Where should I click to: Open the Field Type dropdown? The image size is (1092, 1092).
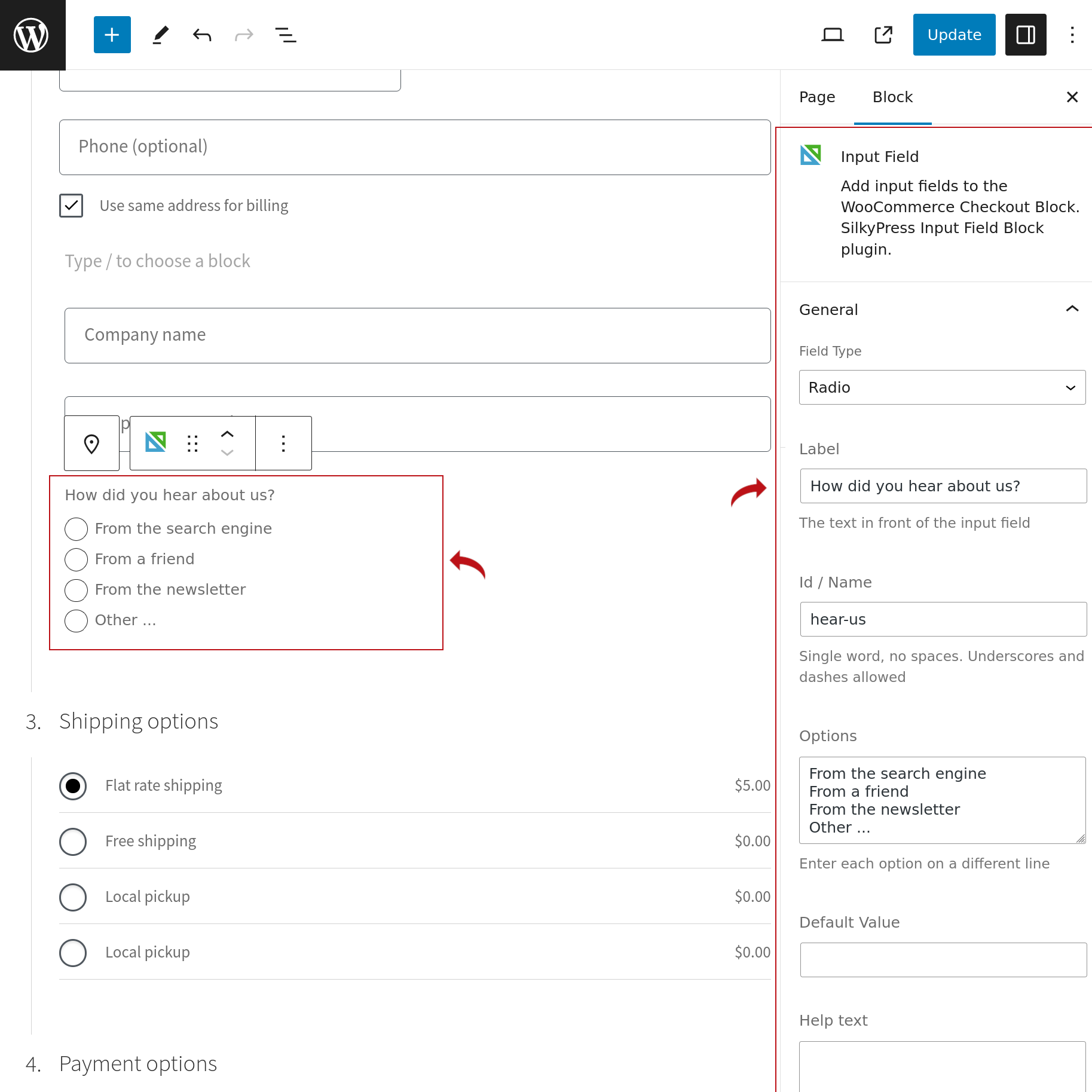(942, 387)
